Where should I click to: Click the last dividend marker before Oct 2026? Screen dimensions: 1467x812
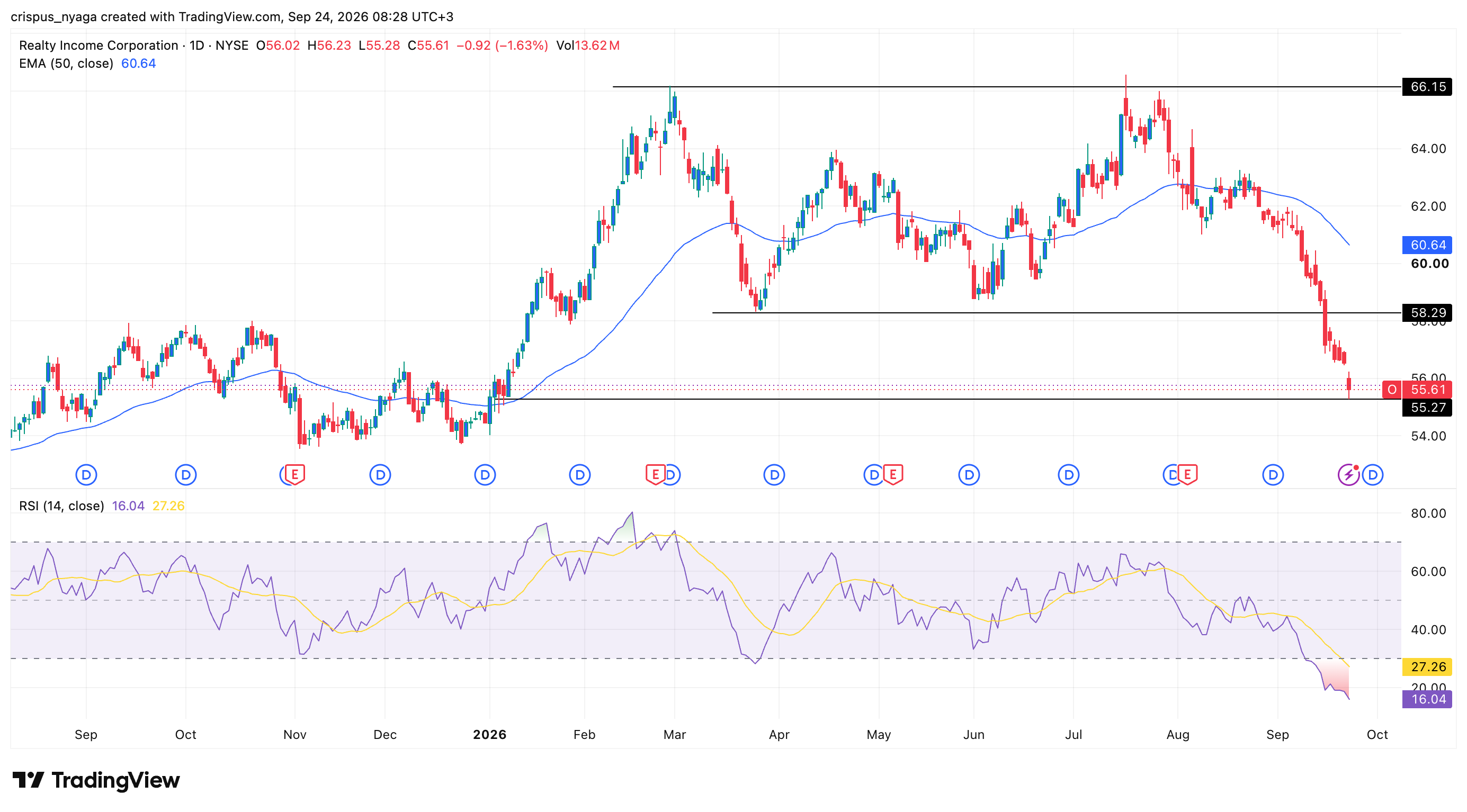[x=1373, y=475]
